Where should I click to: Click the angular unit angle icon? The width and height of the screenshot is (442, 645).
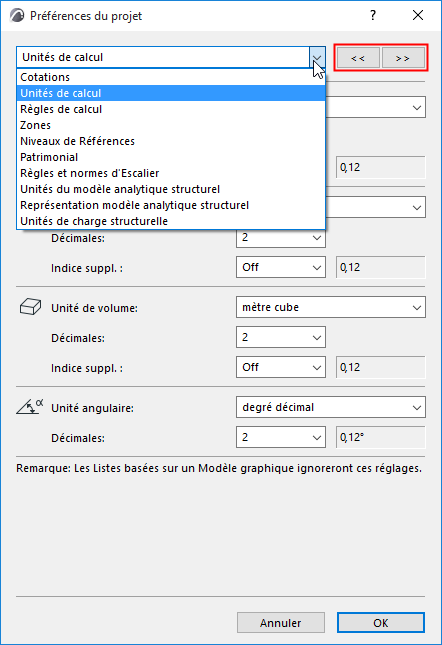30,407
